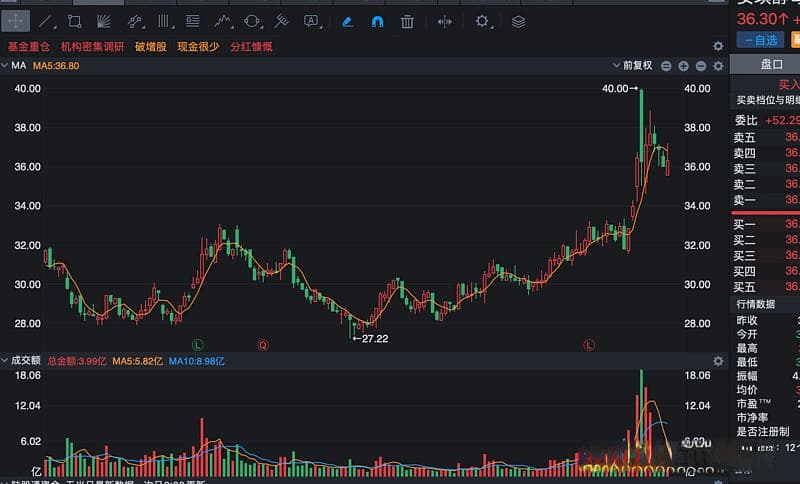This screenshot has height=484, width=800.
Task: Click the blue 自选 watchlist button
Action: pyautogui.click(x=760, y=40)
